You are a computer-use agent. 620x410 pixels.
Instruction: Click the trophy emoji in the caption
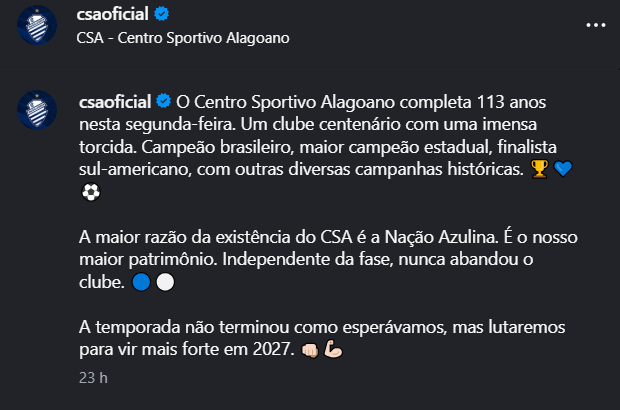coord(539,169)
